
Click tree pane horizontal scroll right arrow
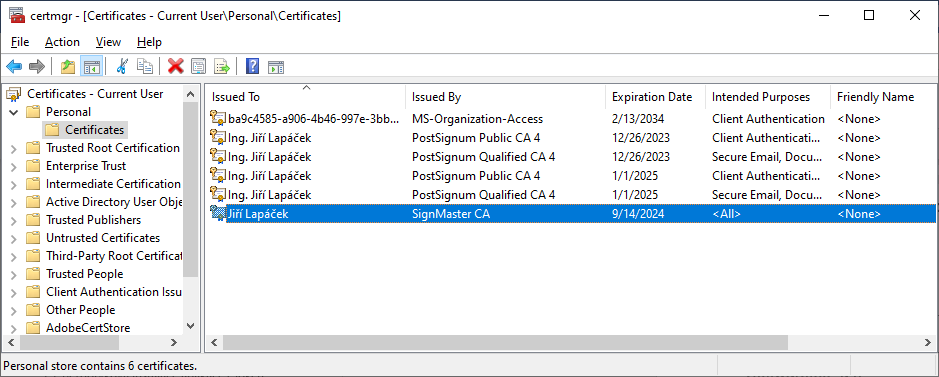tap(174, 342)
